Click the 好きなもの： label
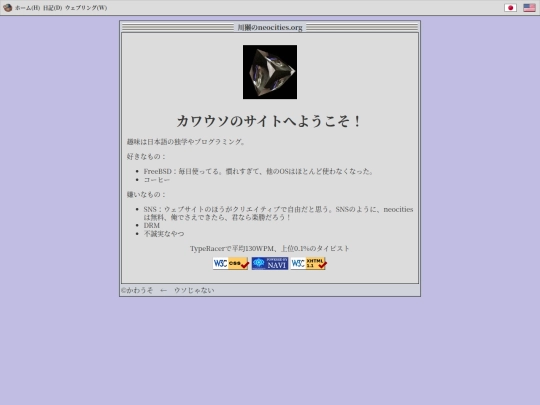 coord(146,157)
